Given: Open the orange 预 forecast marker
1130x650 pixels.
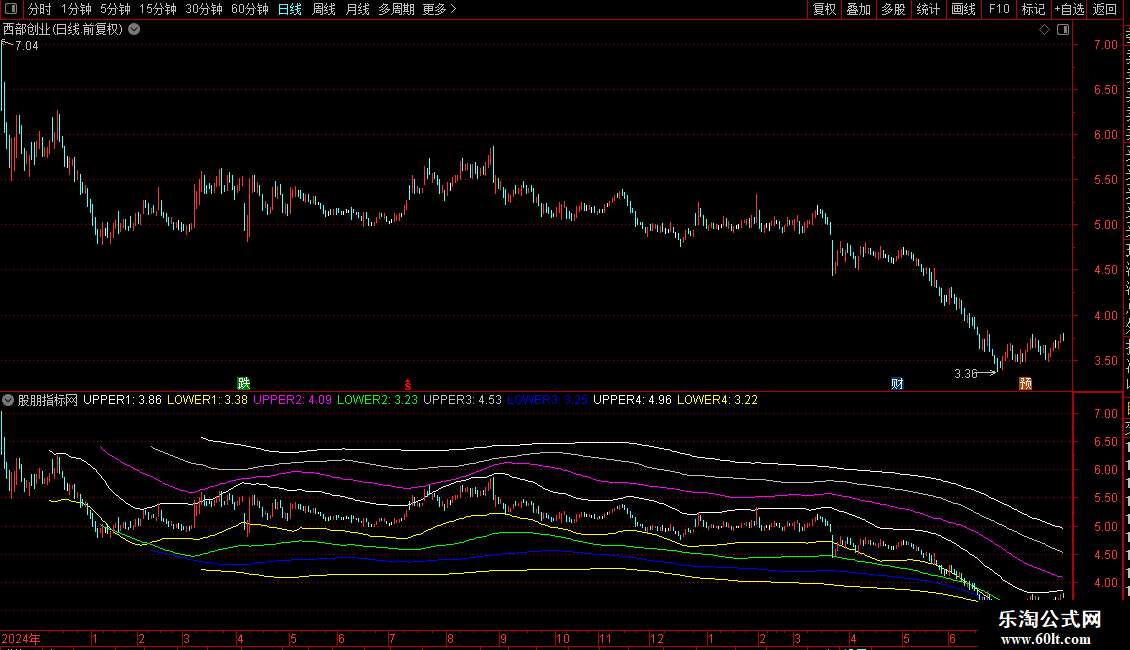Looking at the screenshot, I should click(1026, 383).
